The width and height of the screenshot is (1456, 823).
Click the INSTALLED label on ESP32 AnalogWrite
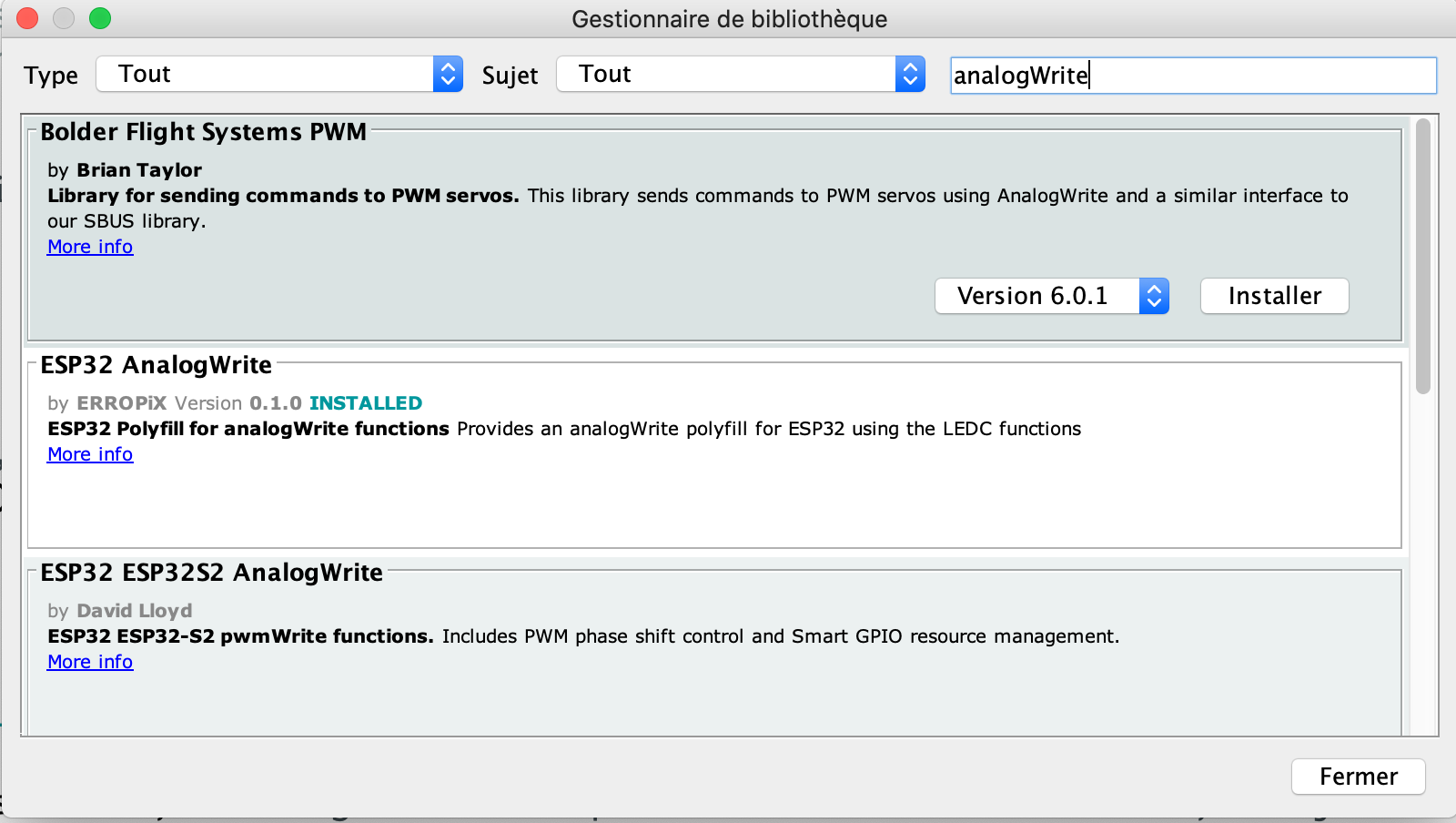click(365, 403)
